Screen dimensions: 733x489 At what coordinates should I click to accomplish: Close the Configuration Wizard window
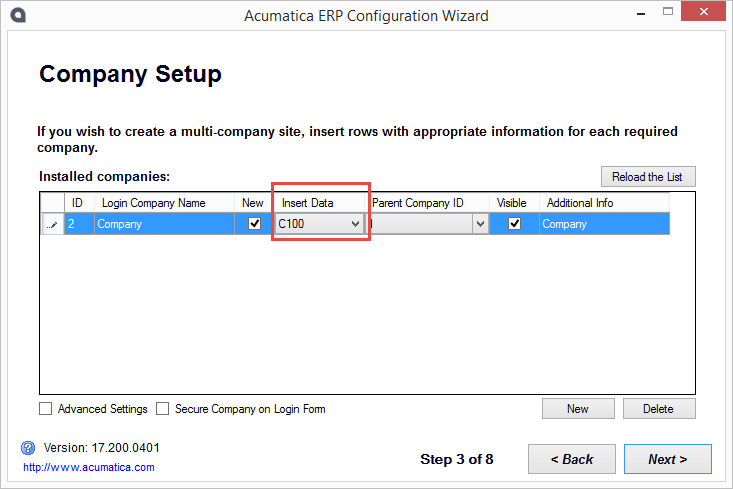(x=703, y=12)
